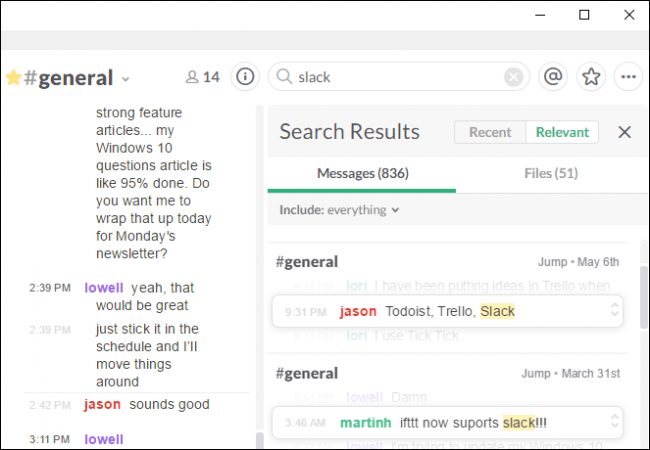The height and width of the screenshot is (450, 650).
Task: Click jason's name on 'sounds good' message
Action: [x=102, y=404]
